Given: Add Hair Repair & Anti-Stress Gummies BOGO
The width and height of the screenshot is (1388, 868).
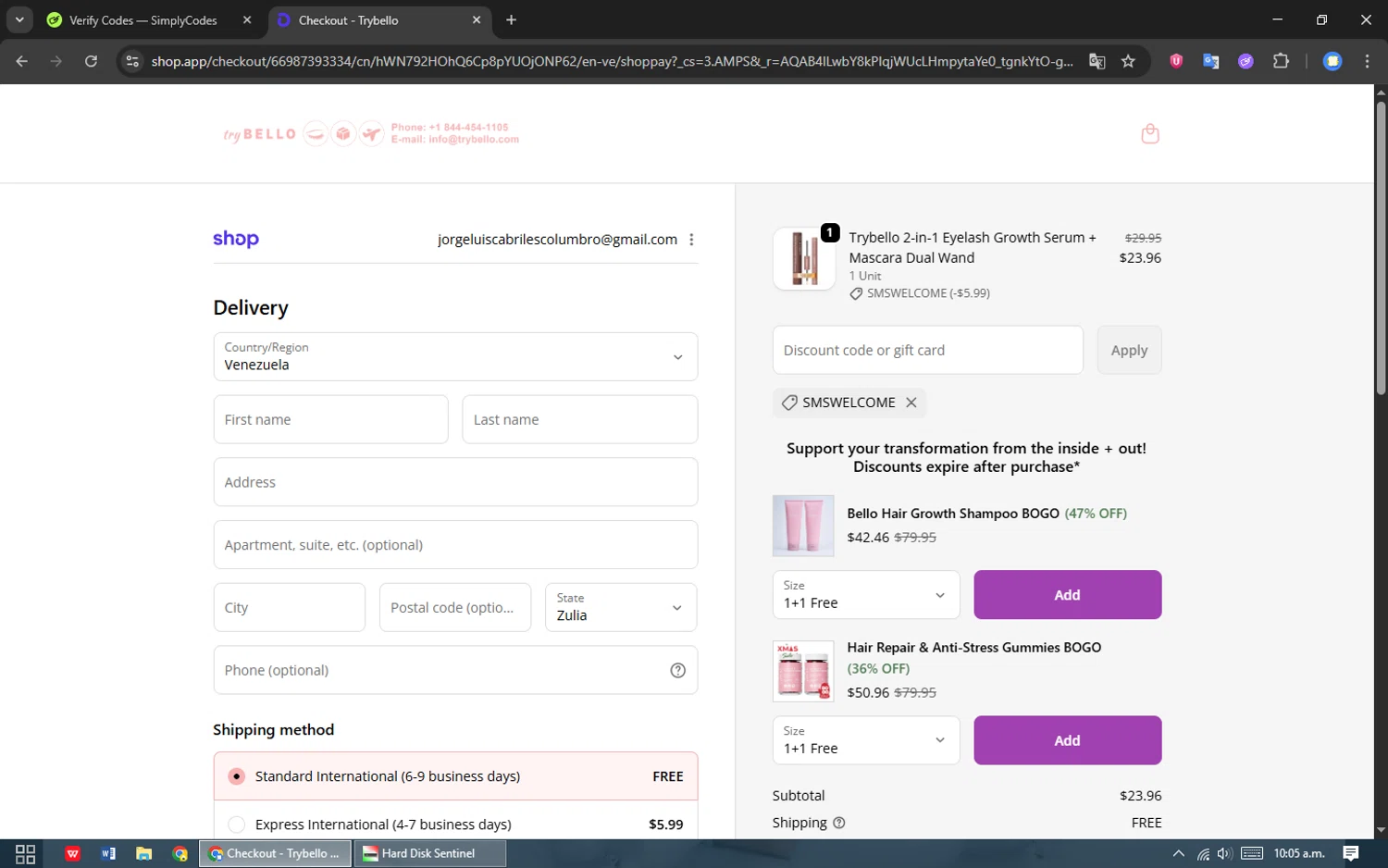Looking at the screenshot, I should click(x=1067, y=740).
